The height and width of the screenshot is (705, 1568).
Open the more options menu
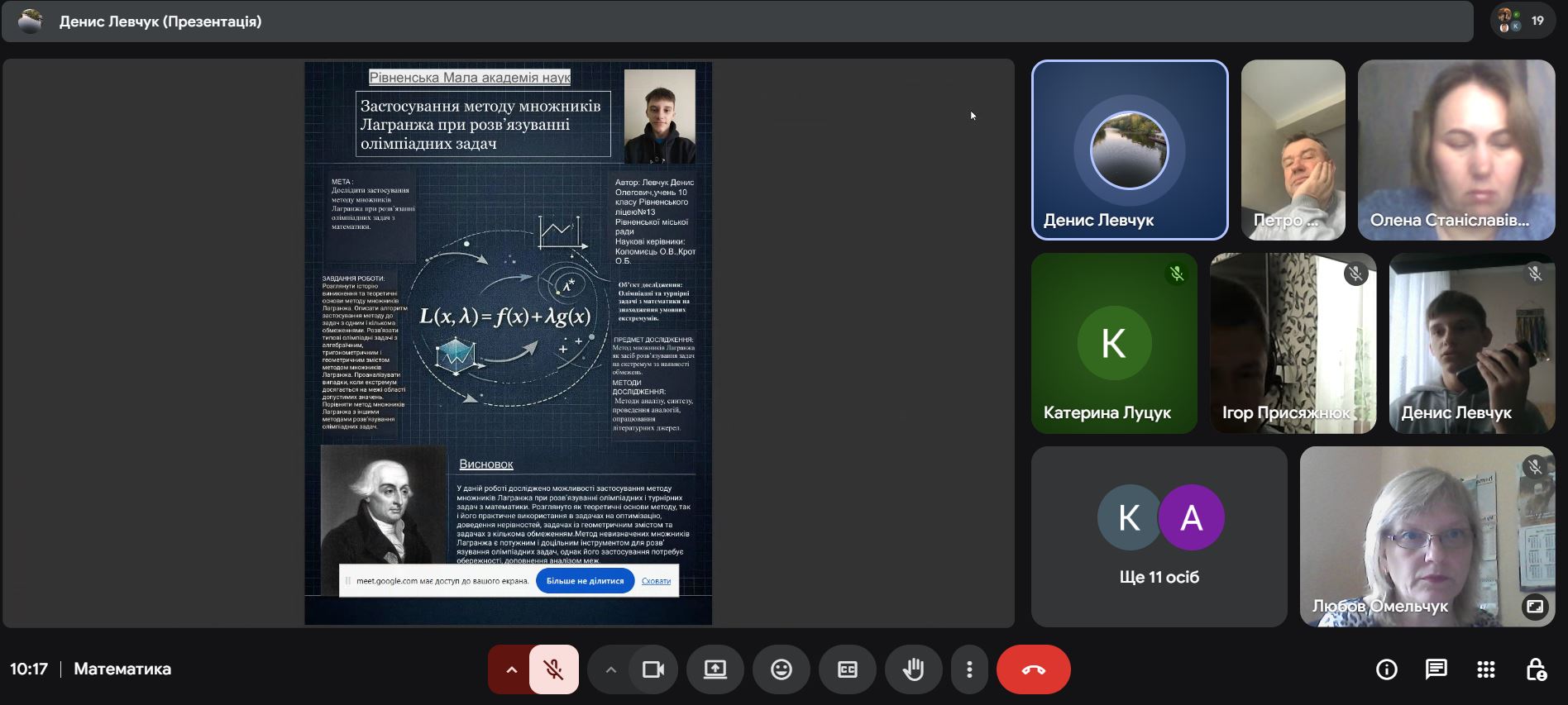click(x=969, y=669)
